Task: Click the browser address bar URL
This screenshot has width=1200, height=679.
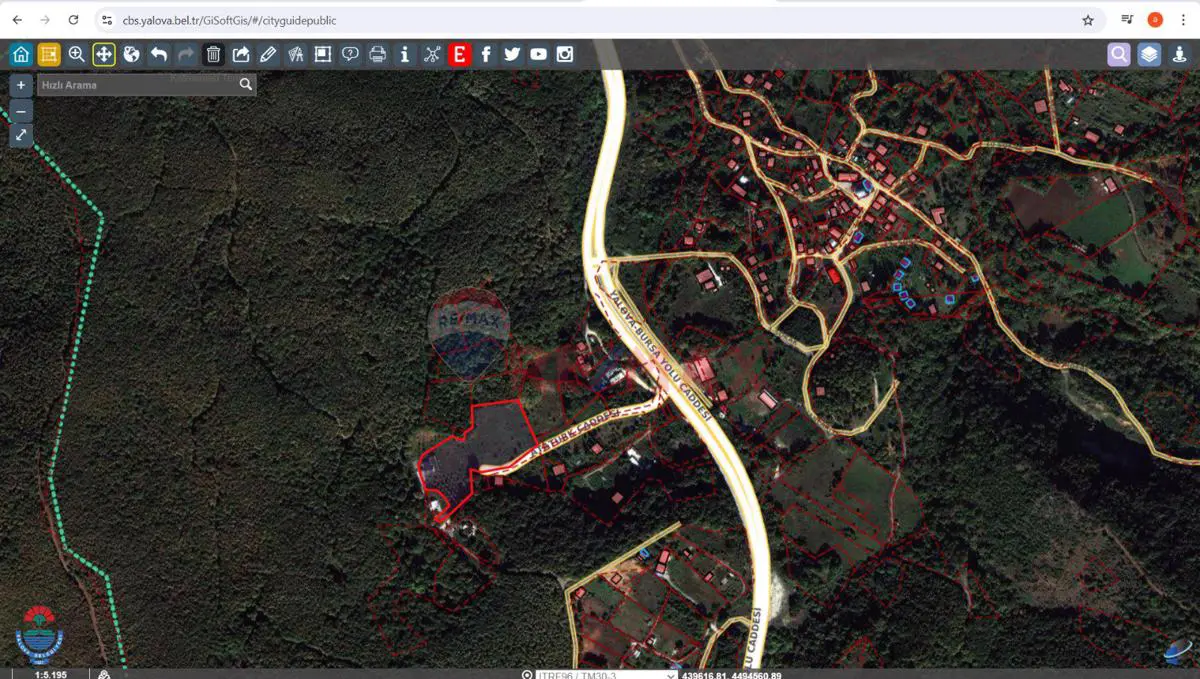Action: 230,20
